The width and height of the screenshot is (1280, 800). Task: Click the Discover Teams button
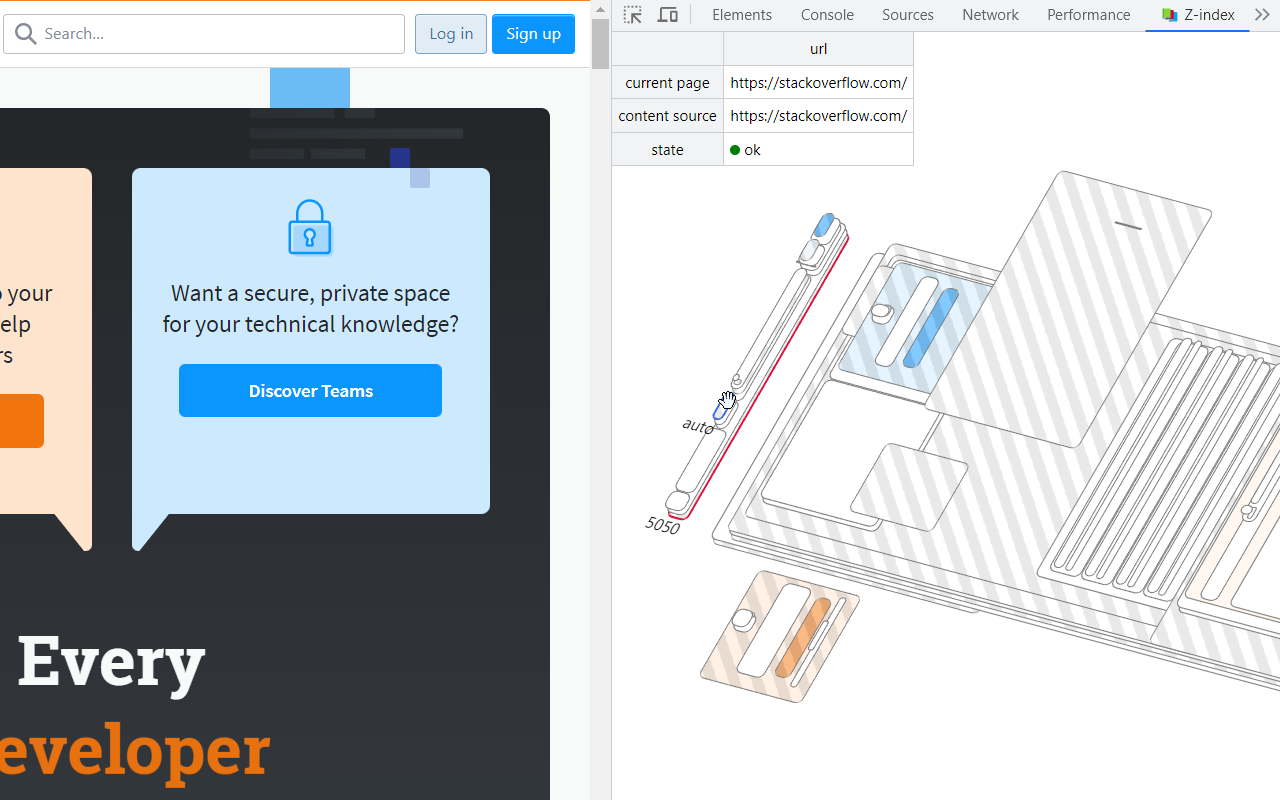pos(310,391)
